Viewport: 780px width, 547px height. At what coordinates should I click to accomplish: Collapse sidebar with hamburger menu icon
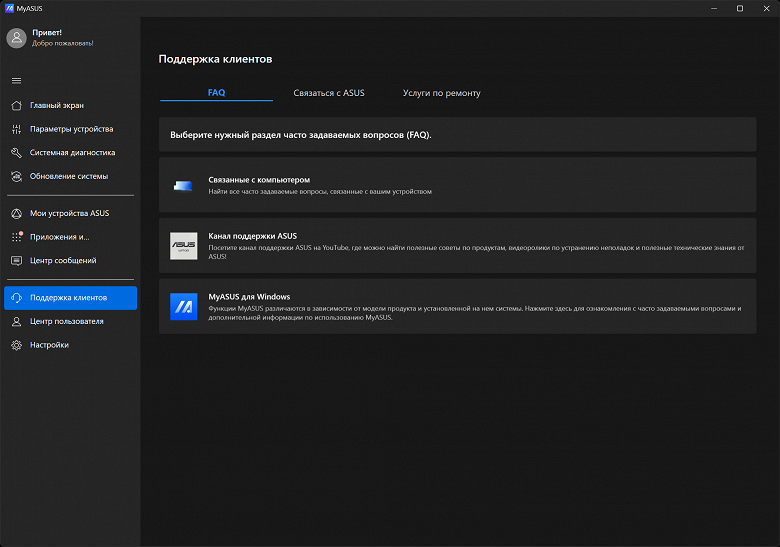(x=16, y=81)
